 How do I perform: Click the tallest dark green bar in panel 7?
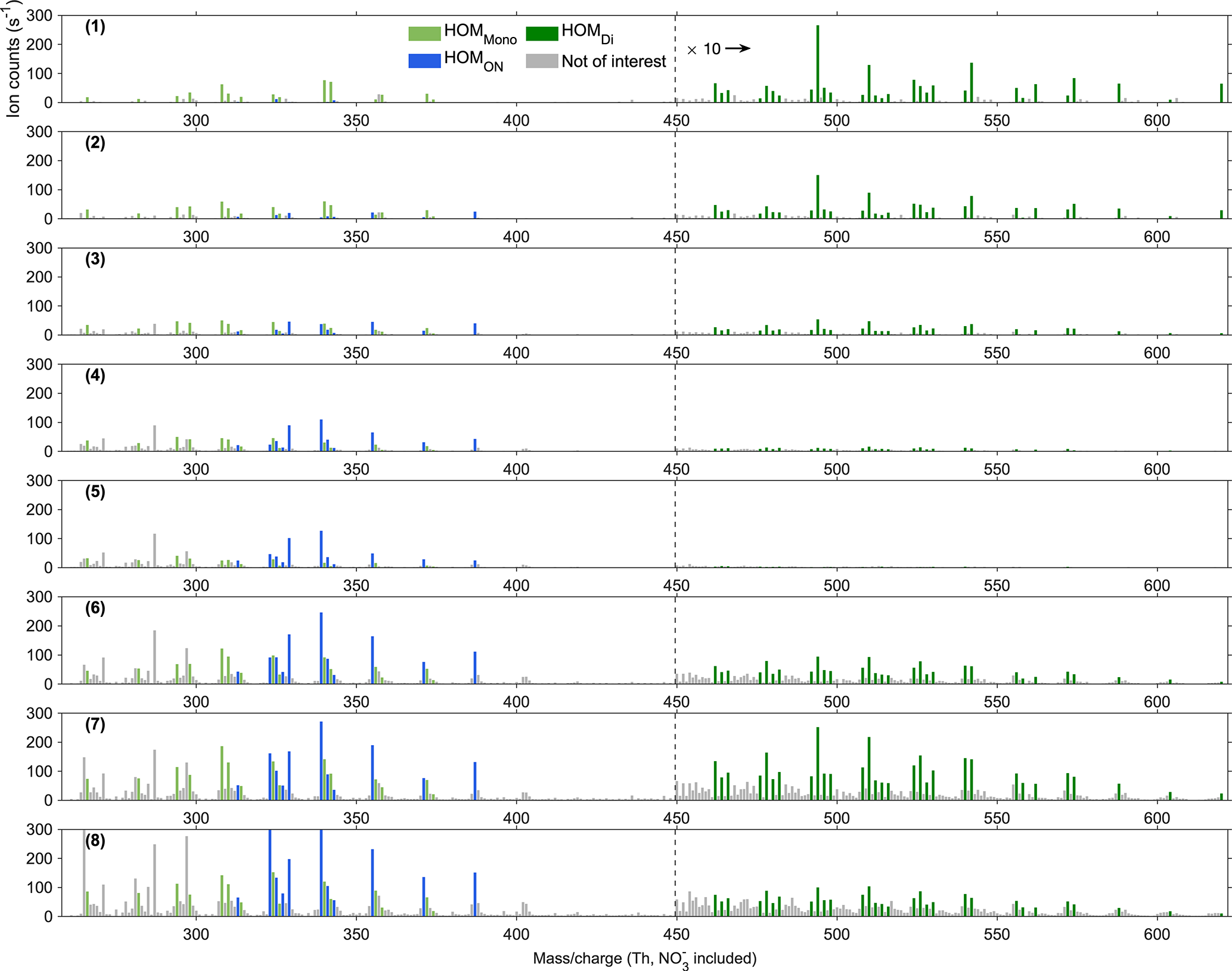point(817,764)
